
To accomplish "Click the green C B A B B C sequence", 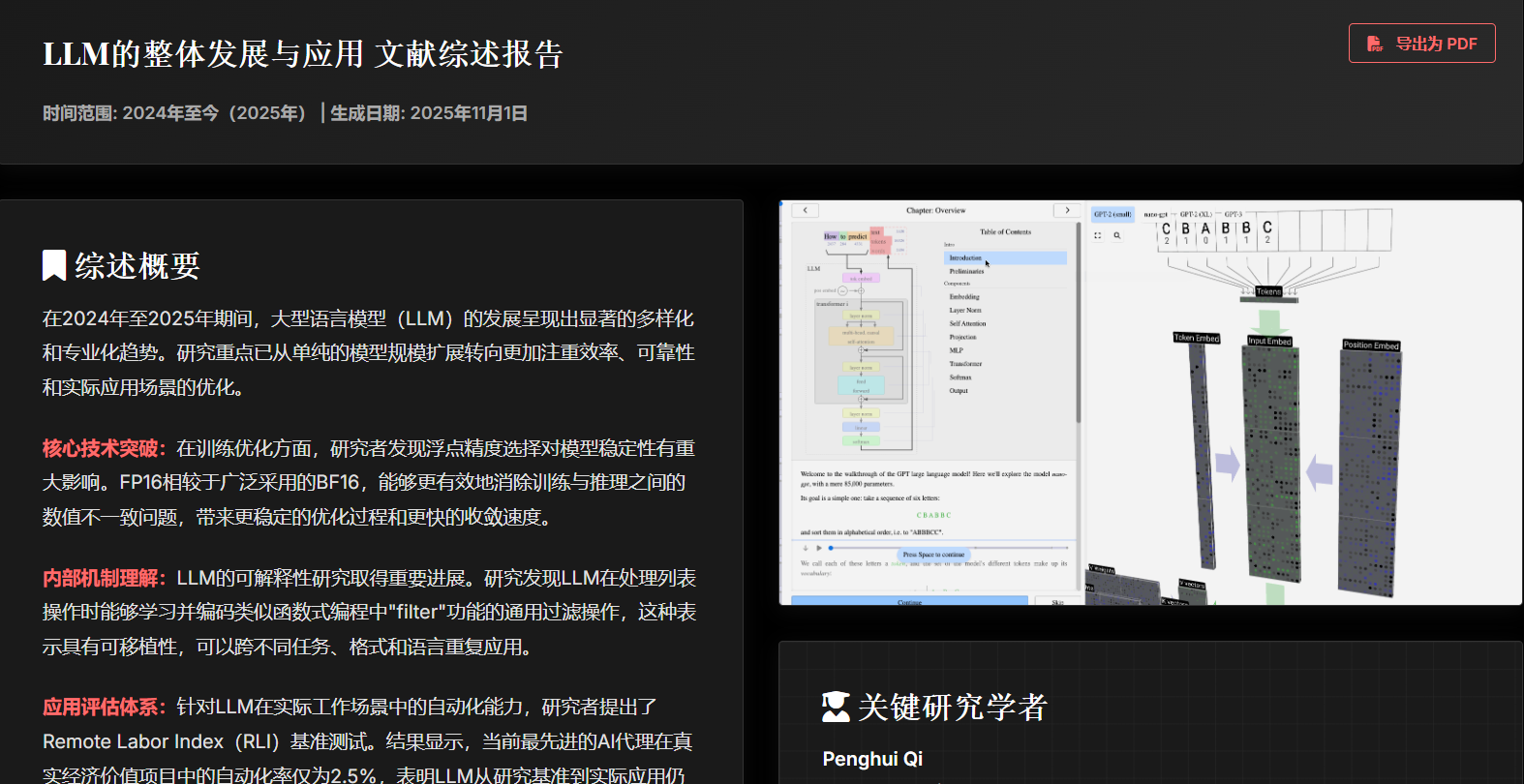I will point(933,515).
